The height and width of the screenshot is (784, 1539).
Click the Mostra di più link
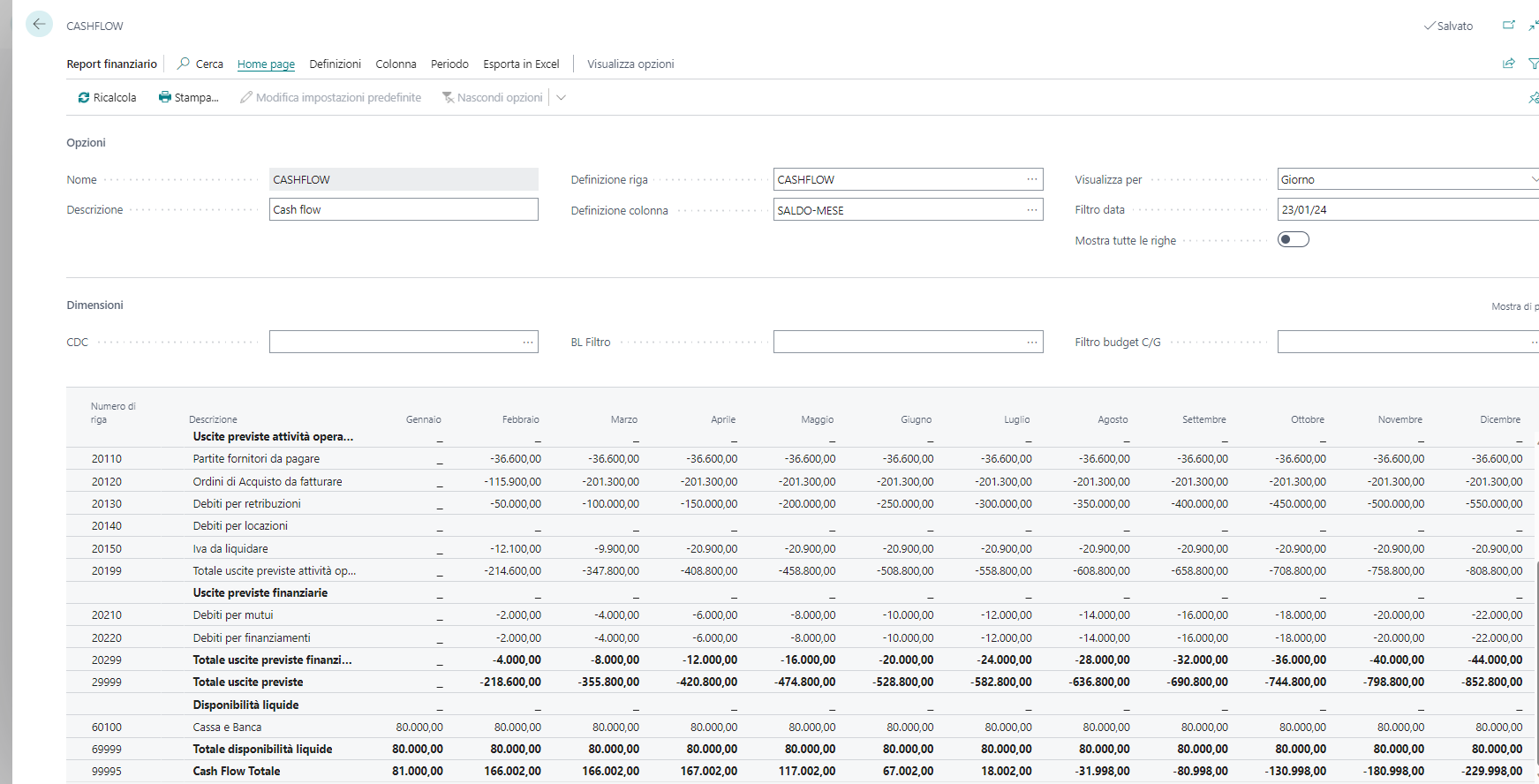[1515, 306]
